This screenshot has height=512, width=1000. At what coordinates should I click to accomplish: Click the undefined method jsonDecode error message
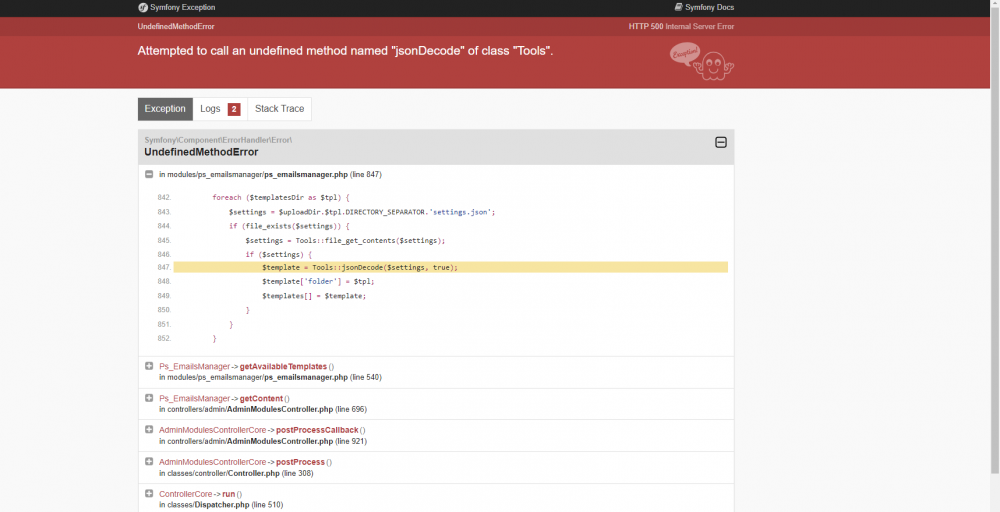coord(345,51)
